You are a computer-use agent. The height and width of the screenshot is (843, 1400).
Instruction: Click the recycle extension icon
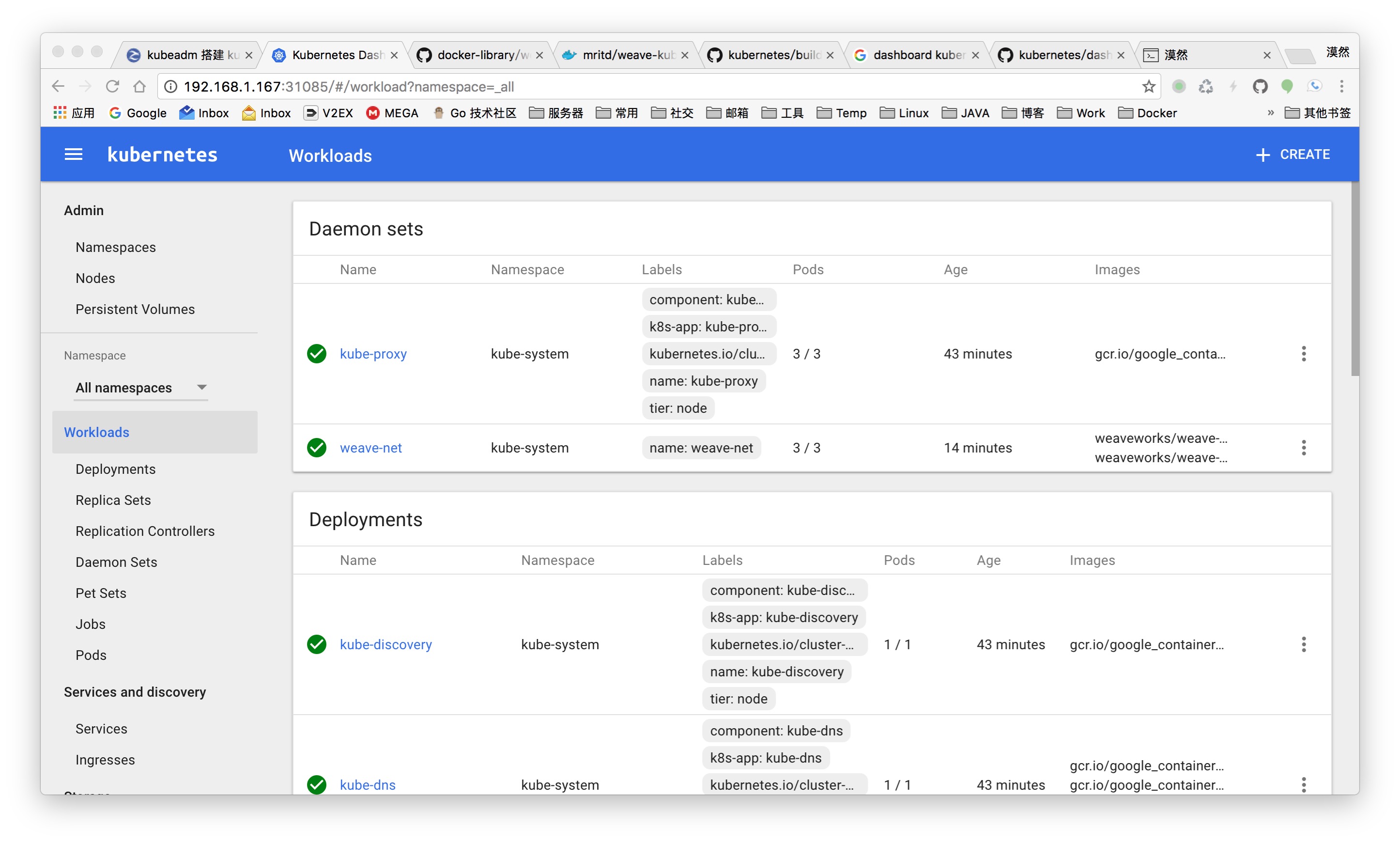point(1205,86)
